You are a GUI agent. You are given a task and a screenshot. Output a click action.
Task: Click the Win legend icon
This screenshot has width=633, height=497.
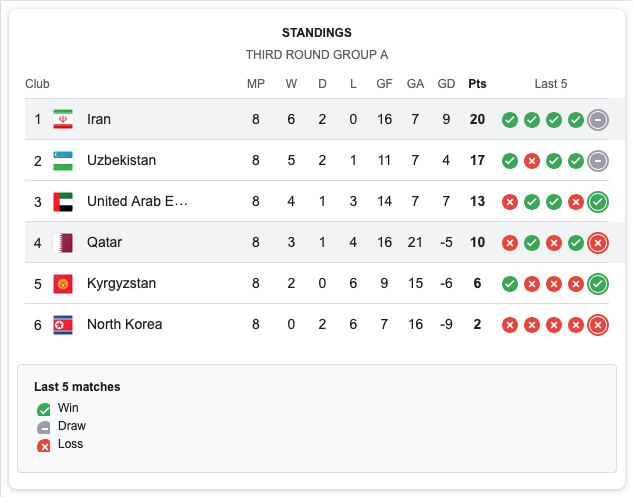[44, 409]
